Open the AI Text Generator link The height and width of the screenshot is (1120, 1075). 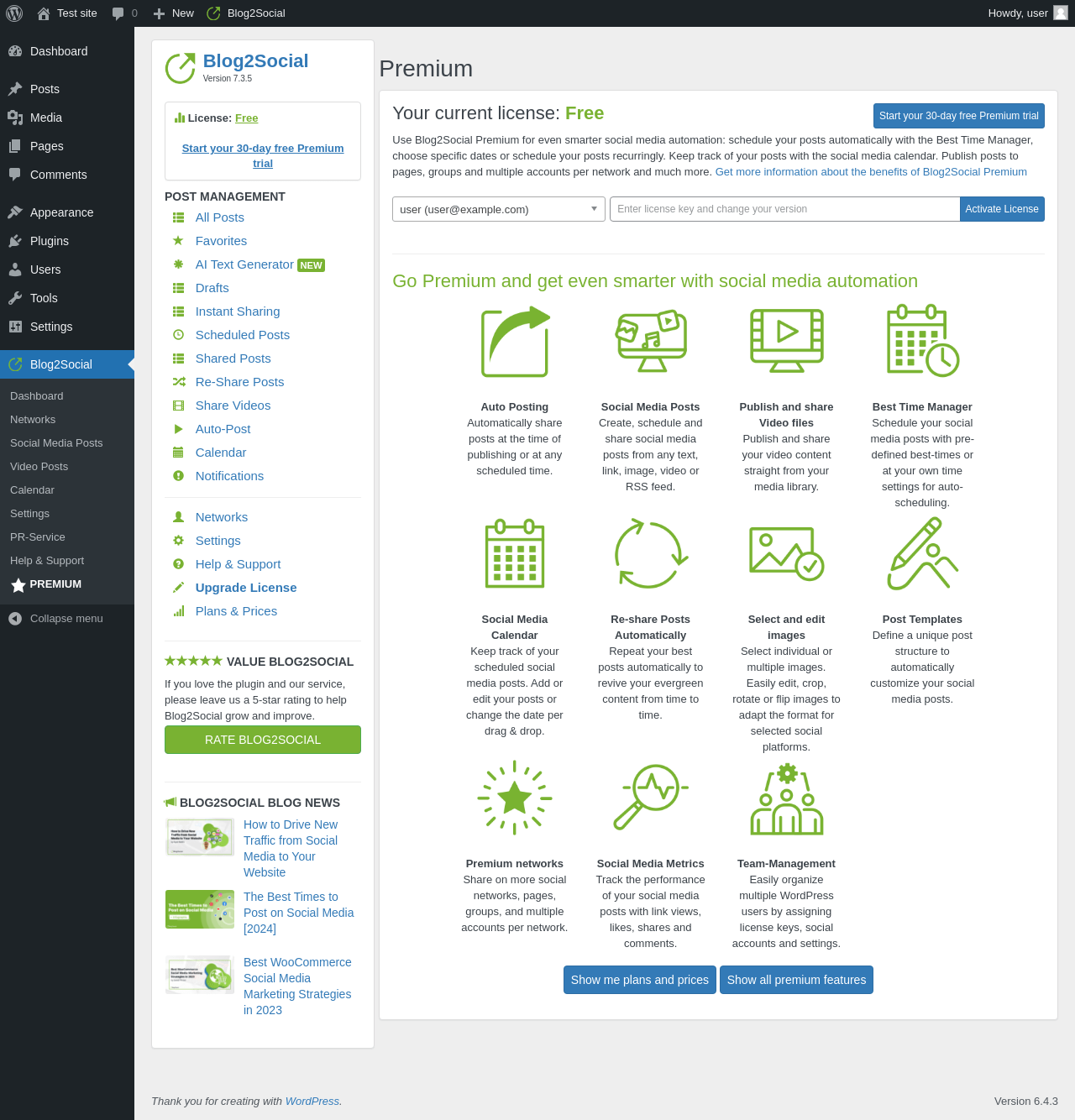point(244,264)
